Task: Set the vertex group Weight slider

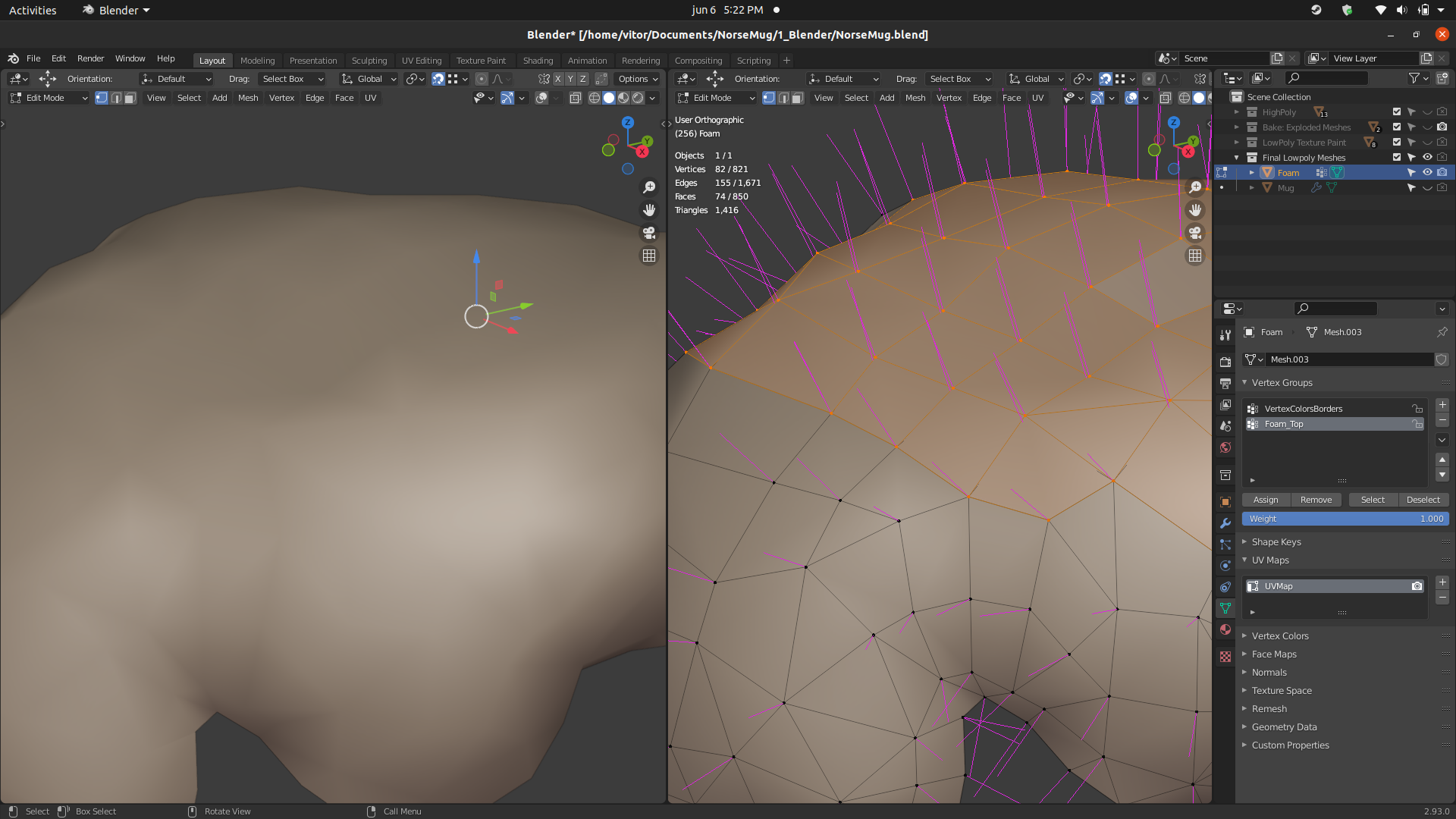Action: click(1346, 519)
